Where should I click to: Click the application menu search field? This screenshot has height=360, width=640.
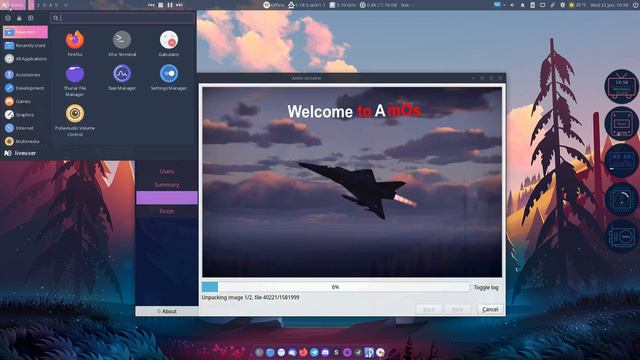(x=122, y=18)
